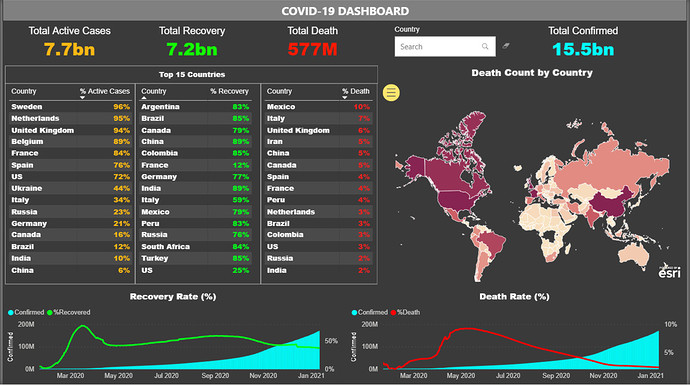Select South Africa in the Recovery table
Viewport: 690px width, 385px height.
tap(165, 246)
